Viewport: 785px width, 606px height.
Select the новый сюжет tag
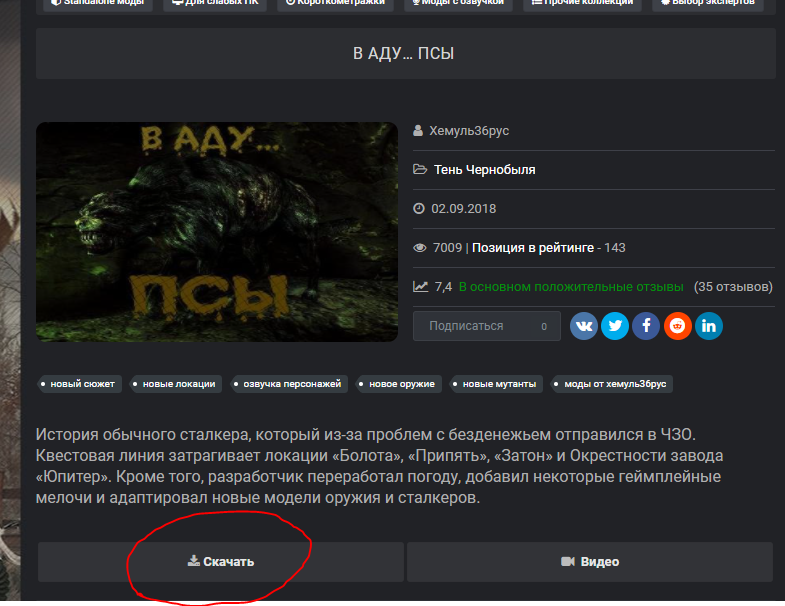[x=79, y=384]
